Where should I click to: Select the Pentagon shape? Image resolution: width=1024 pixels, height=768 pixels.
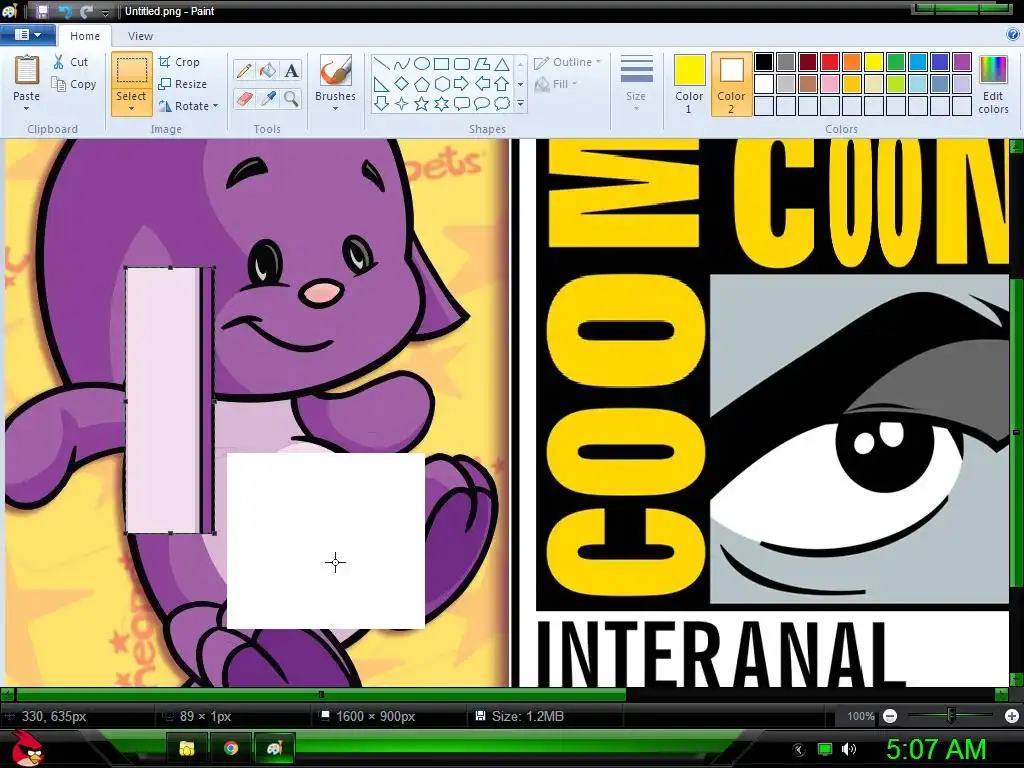pyautogui.click(x=422, y=84)
